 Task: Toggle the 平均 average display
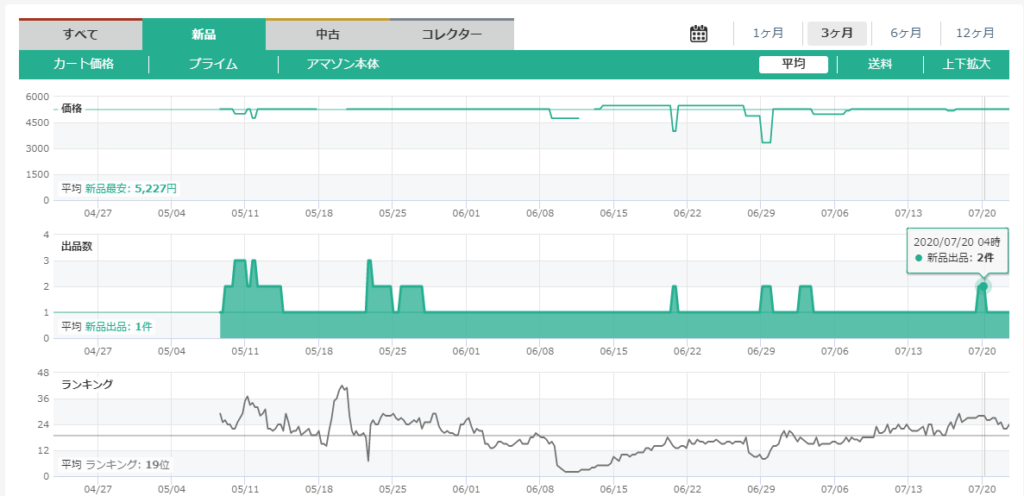794,64
